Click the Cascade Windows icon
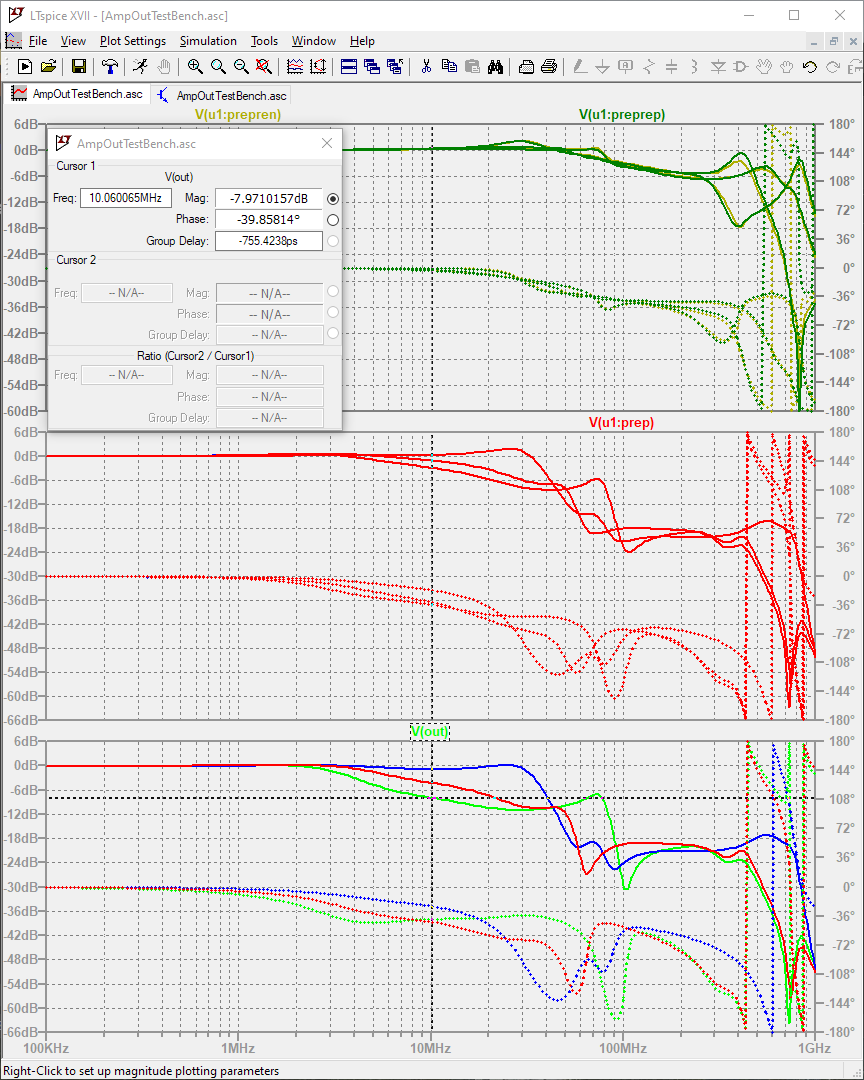The width and height of the screenshot is (864, 1080). [372, 67]
